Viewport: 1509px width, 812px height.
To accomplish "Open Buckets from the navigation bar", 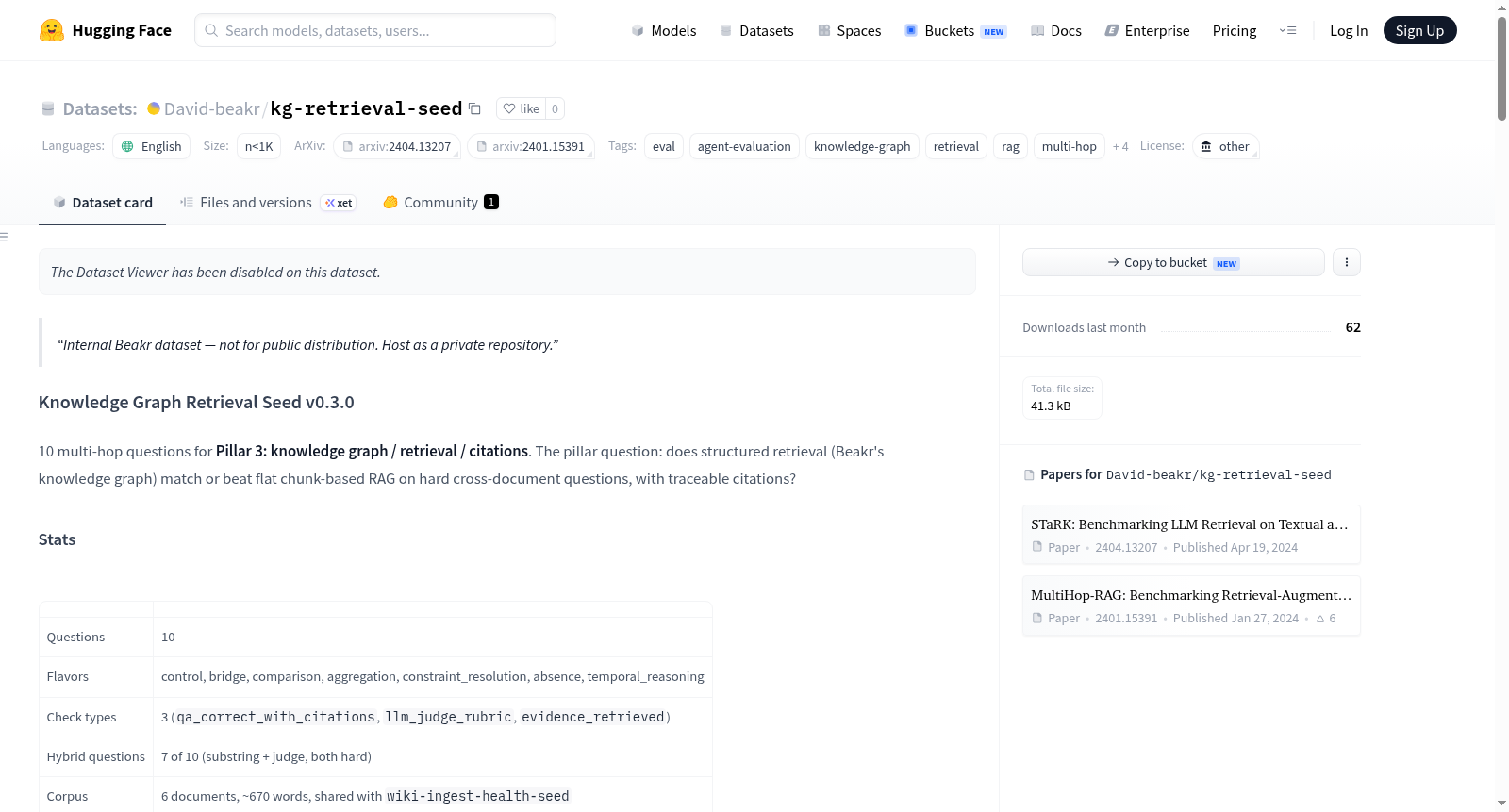I will pos(955,30).
